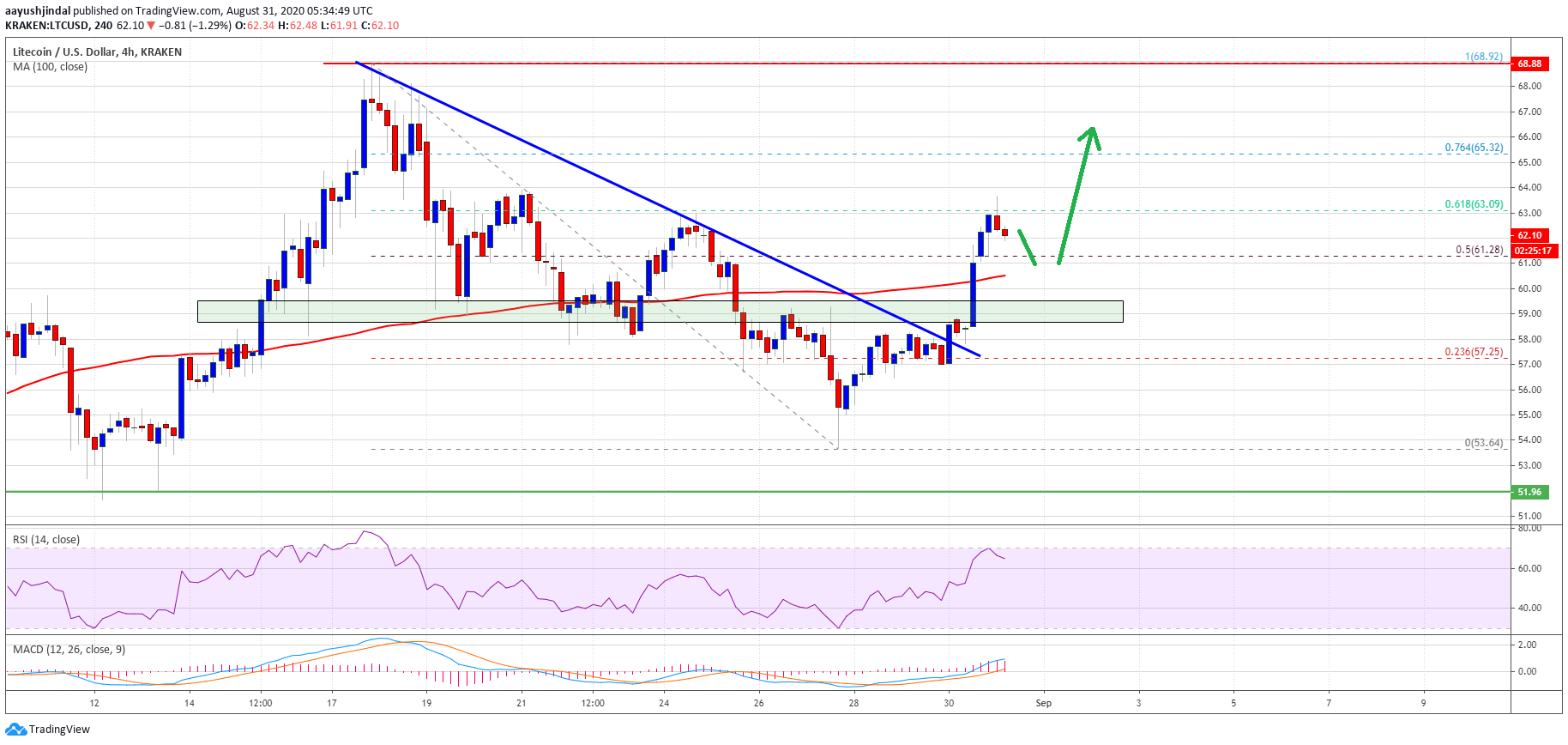Click the red 68.88 price tag
Viewport: 1568px width, 745px height.
(1529, 64)
